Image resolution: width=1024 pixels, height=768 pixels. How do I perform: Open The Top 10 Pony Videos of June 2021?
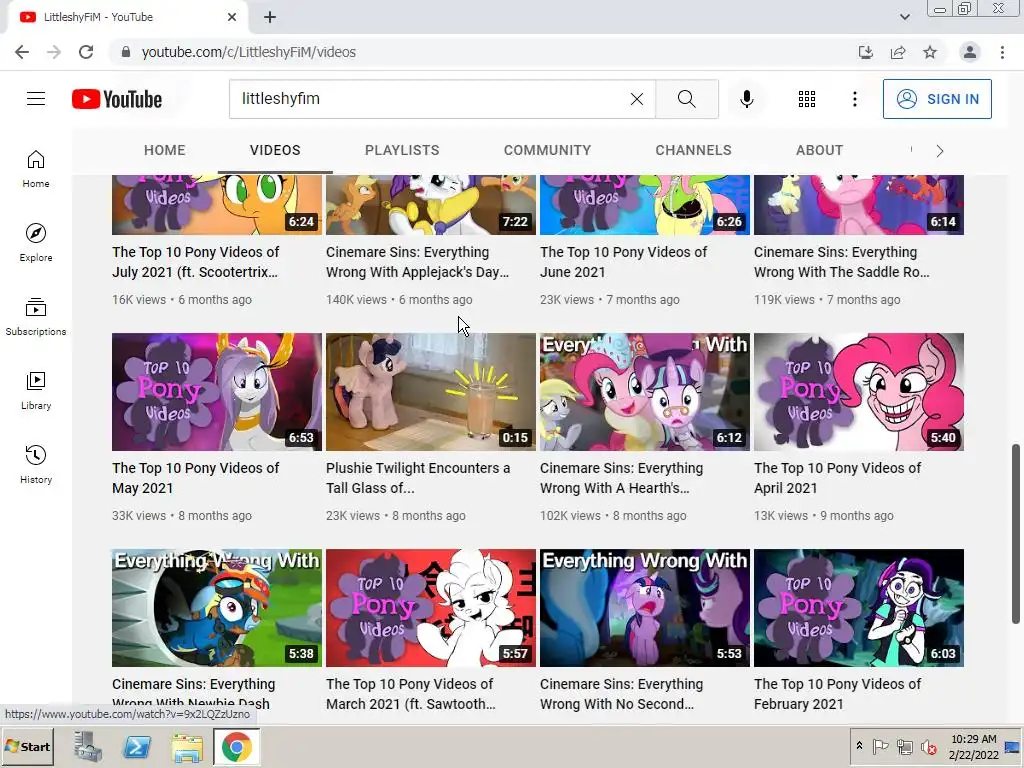click(x=624, y=262)
